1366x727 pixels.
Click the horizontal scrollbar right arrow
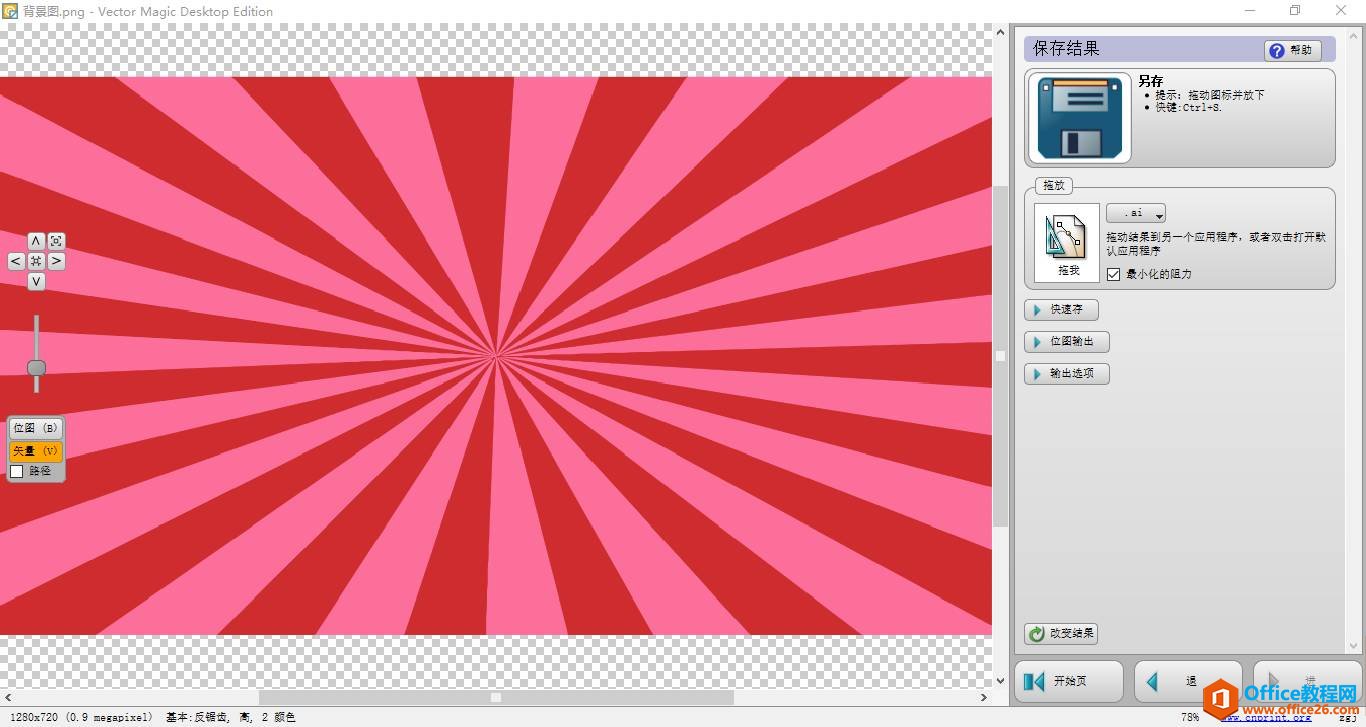point(985,698)
